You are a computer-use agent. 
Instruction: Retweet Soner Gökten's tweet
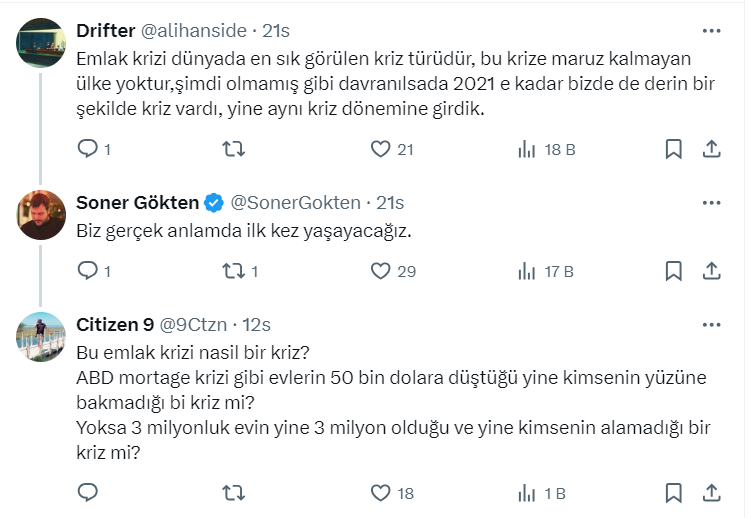pos(233,270)
